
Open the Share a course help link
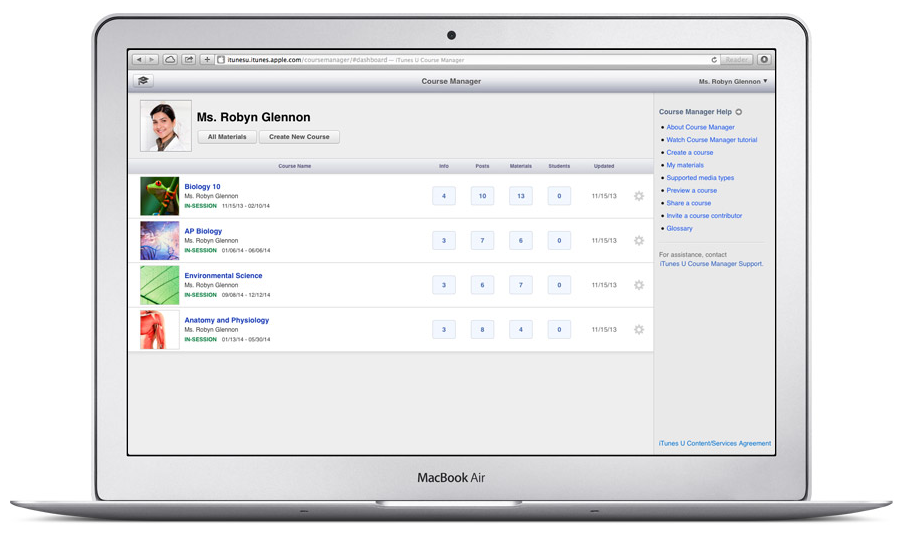point(688,203)
